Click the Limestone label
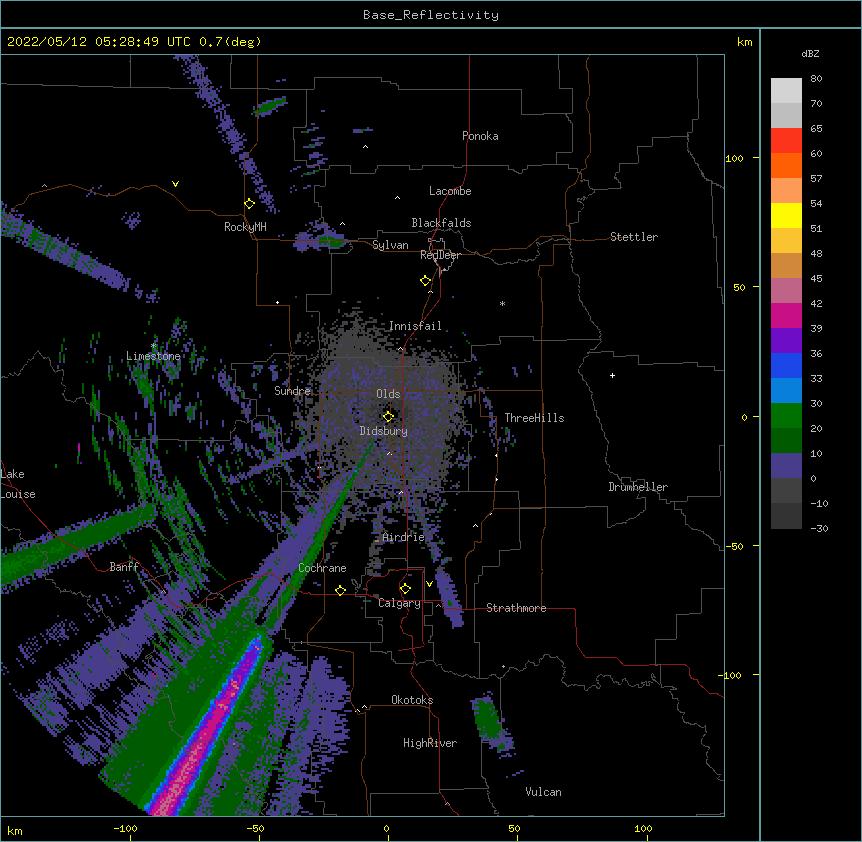 coord(153,356)
